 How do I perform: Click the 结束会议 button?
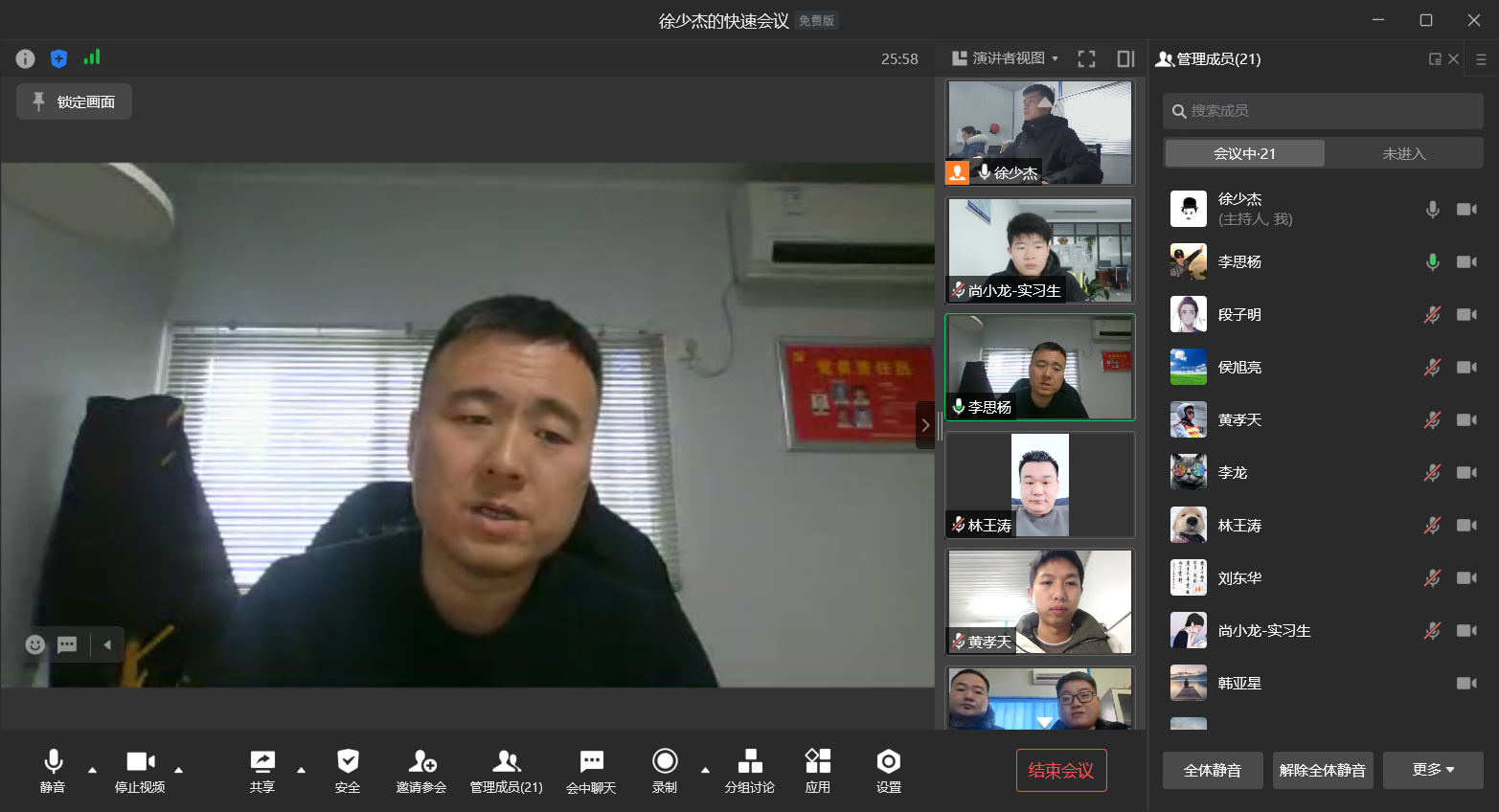point(1060,771)
